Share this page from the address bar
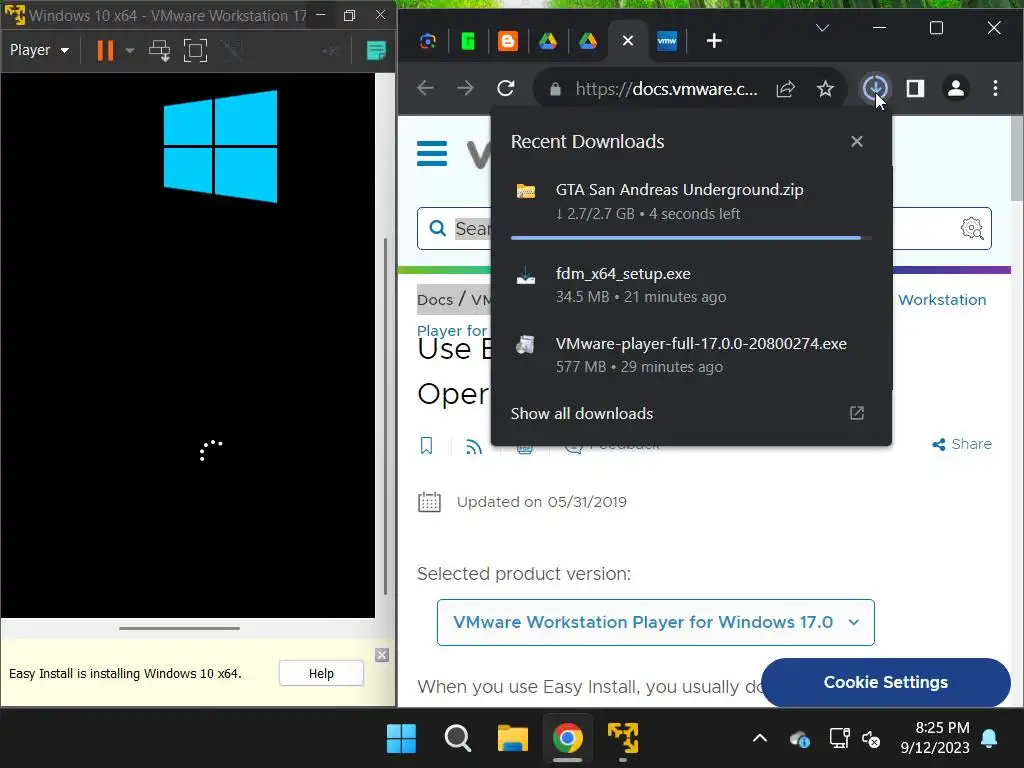 click(785, 89)
